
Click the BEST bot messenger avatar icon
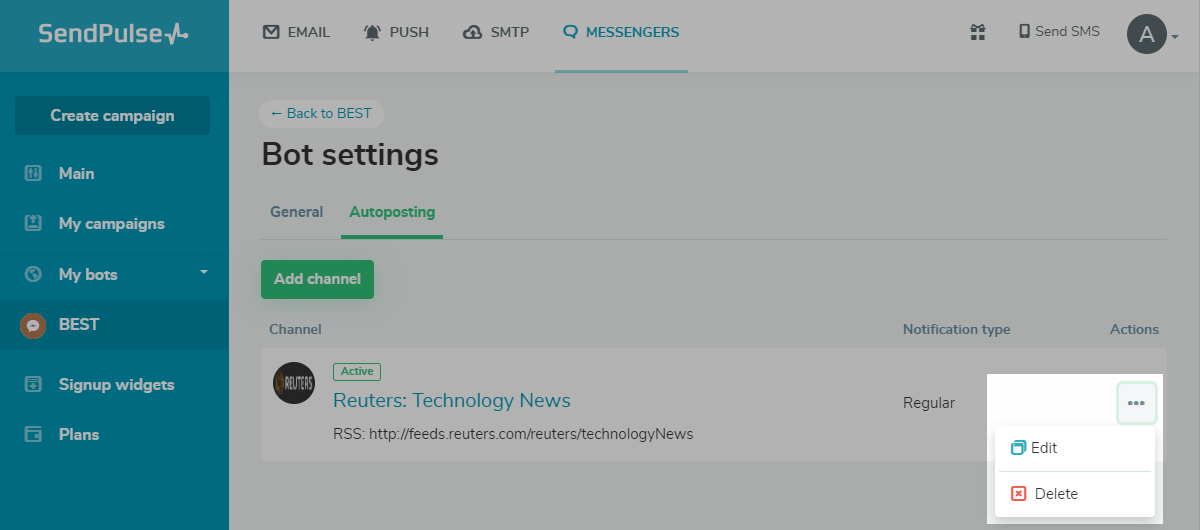(34, 325)
